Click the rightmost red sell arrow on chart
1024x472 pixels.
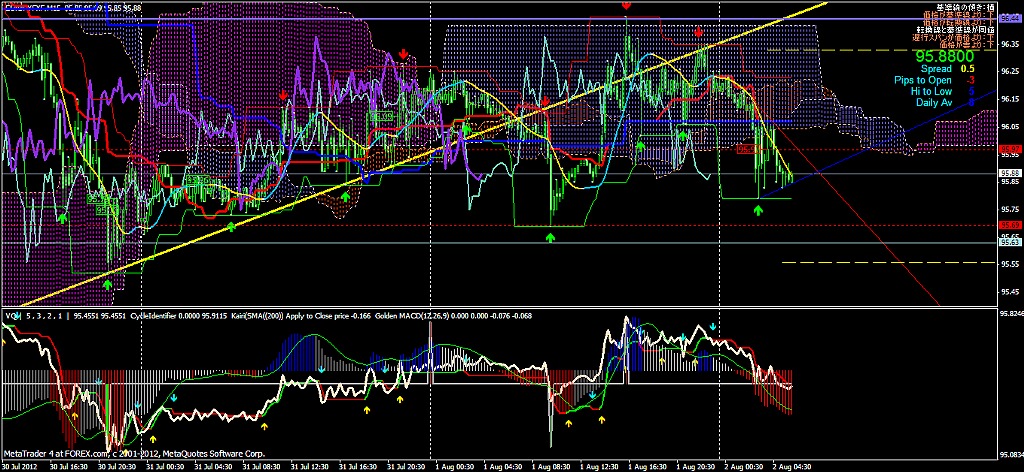pyautogui.click(x=698, y=33)
